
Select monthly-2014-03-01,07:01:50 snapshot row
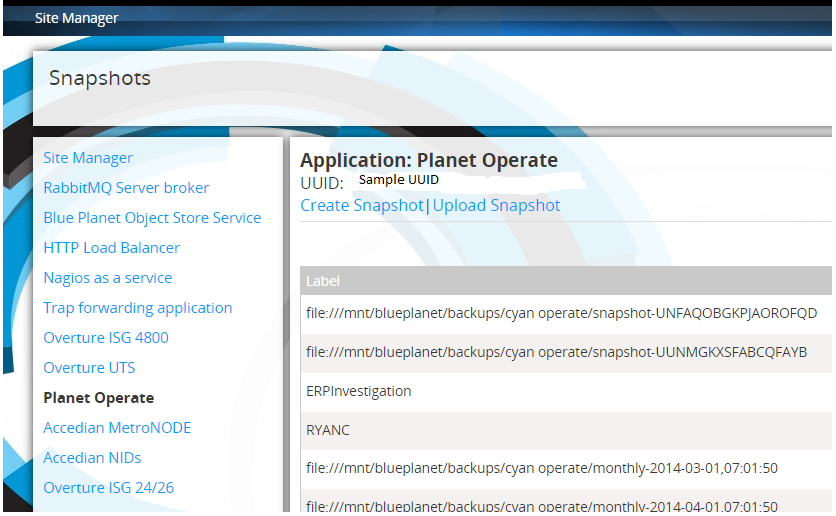tap(566, 469)
